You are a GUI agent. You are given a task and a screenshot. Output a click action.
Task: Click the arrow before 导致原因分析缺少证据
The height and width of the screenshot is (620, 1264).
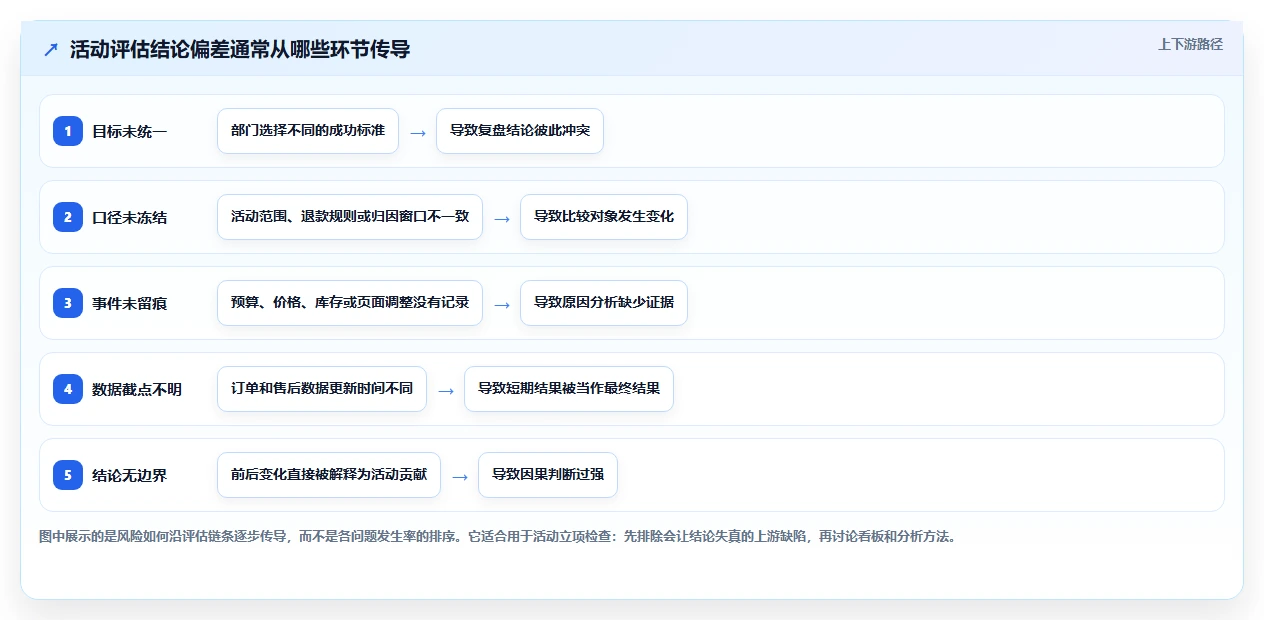[x=502, y=304]
